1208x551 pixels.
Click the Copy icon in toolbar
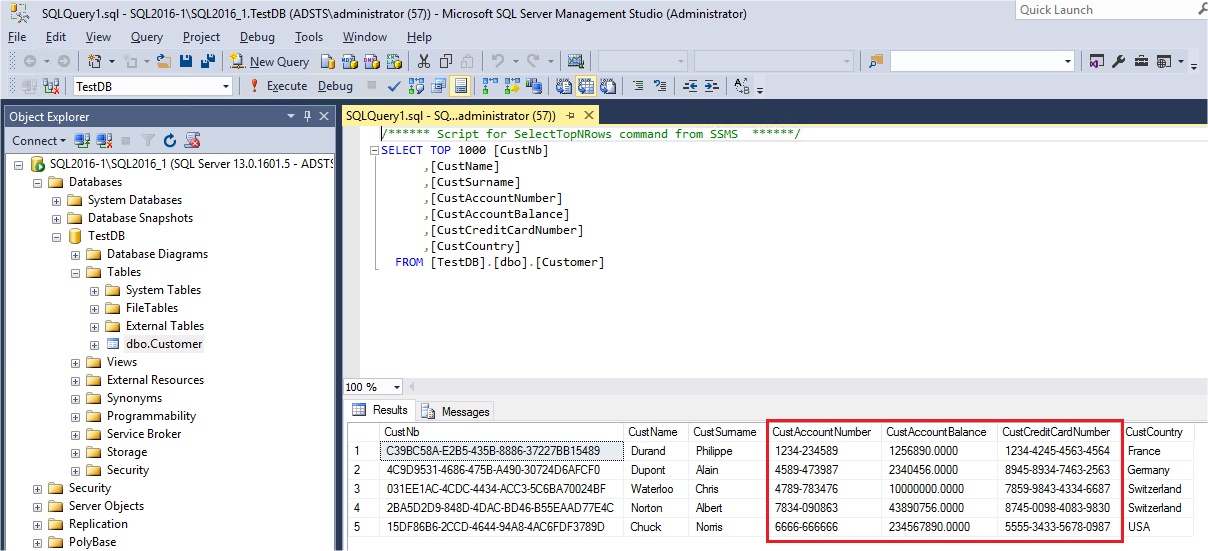[446, 61]
